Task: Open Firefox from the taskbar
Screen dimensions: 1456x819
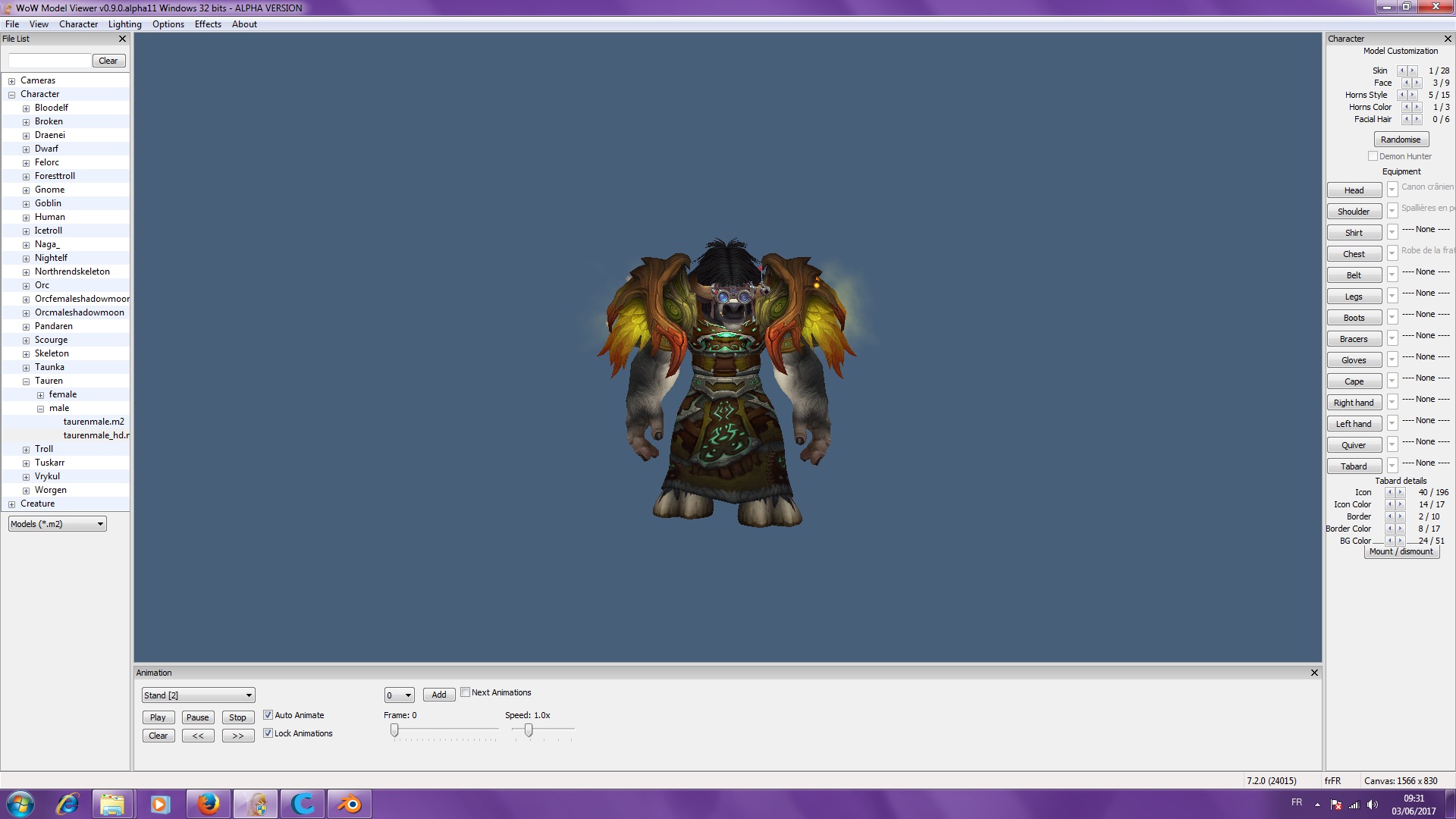Action: (208, 804)
